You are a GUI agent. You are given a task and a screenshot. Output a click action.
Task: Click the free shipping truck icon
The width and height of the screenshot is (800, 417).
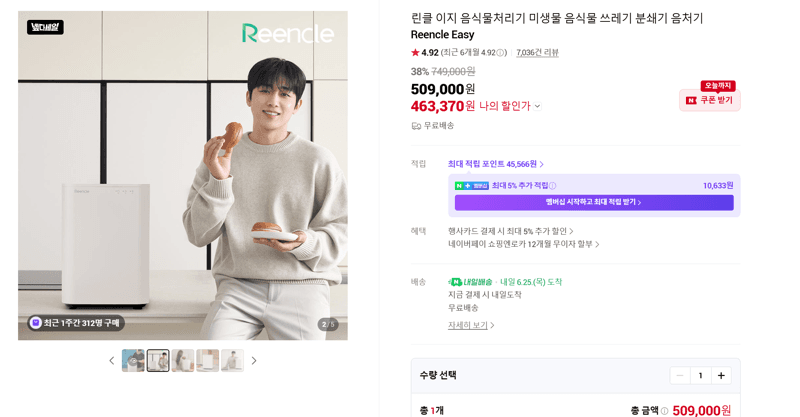[x=416, y=126]
